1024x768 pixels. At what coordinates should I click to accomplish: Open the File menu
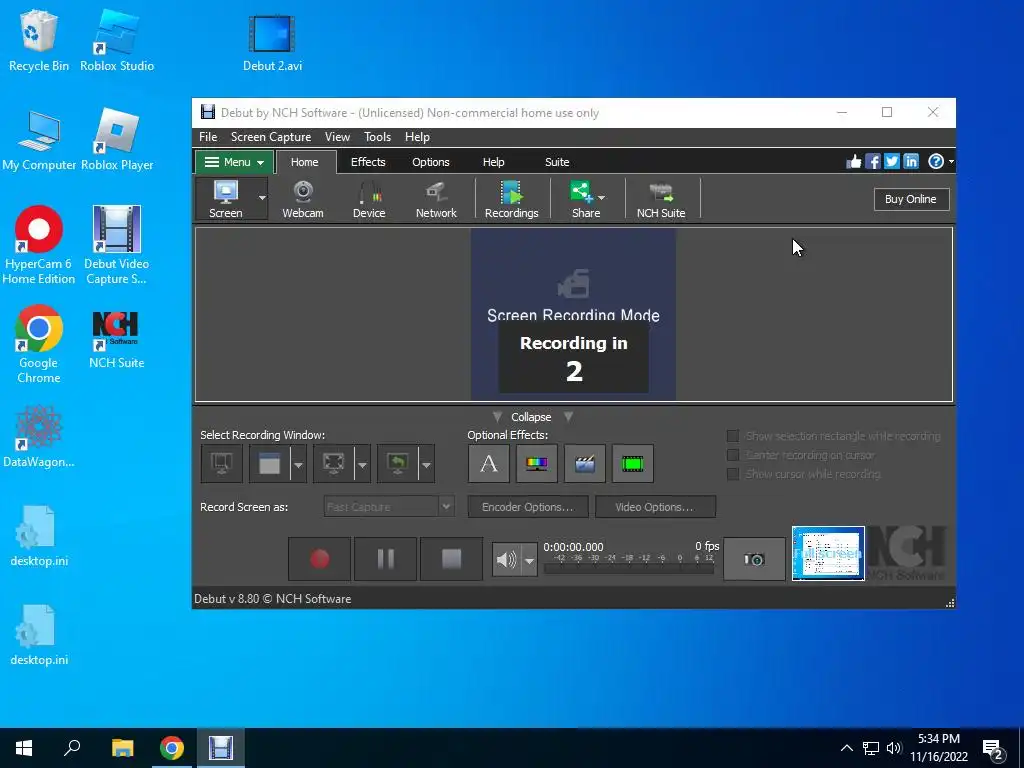208,137
